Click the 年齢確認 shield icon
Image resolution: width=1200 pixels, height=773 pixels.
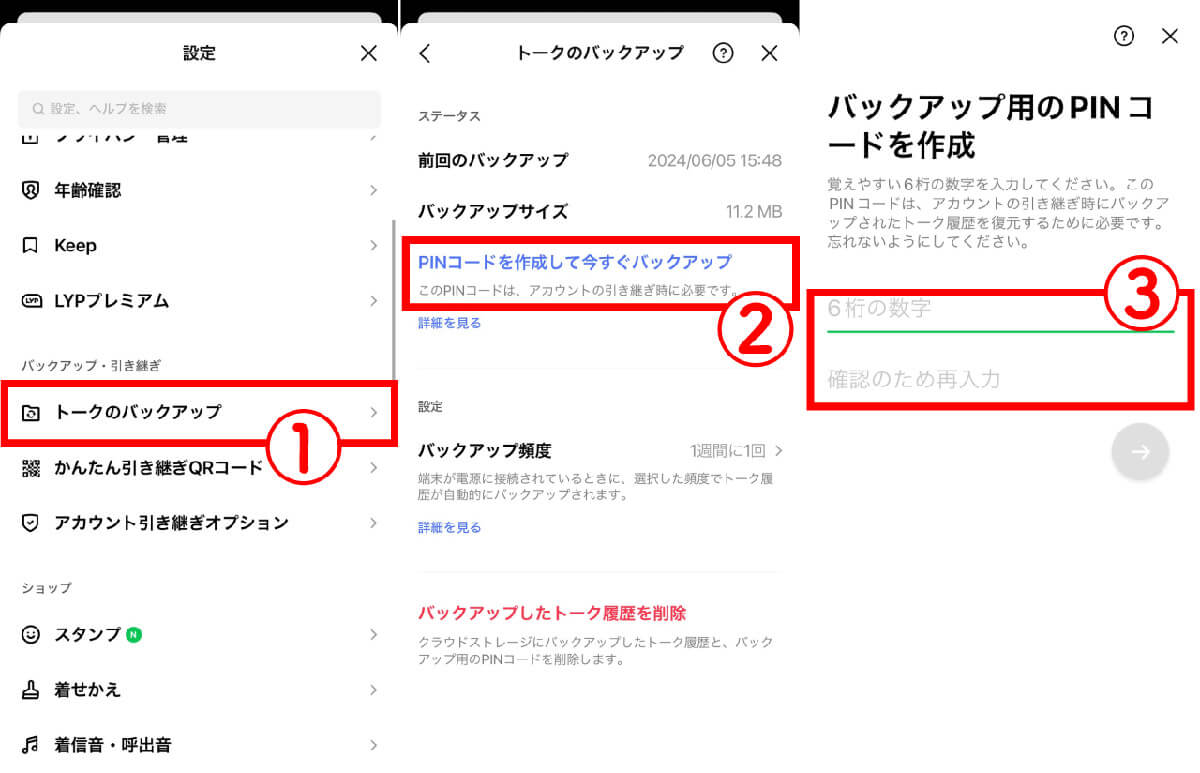pyautogui.click(x=31, y=190)
